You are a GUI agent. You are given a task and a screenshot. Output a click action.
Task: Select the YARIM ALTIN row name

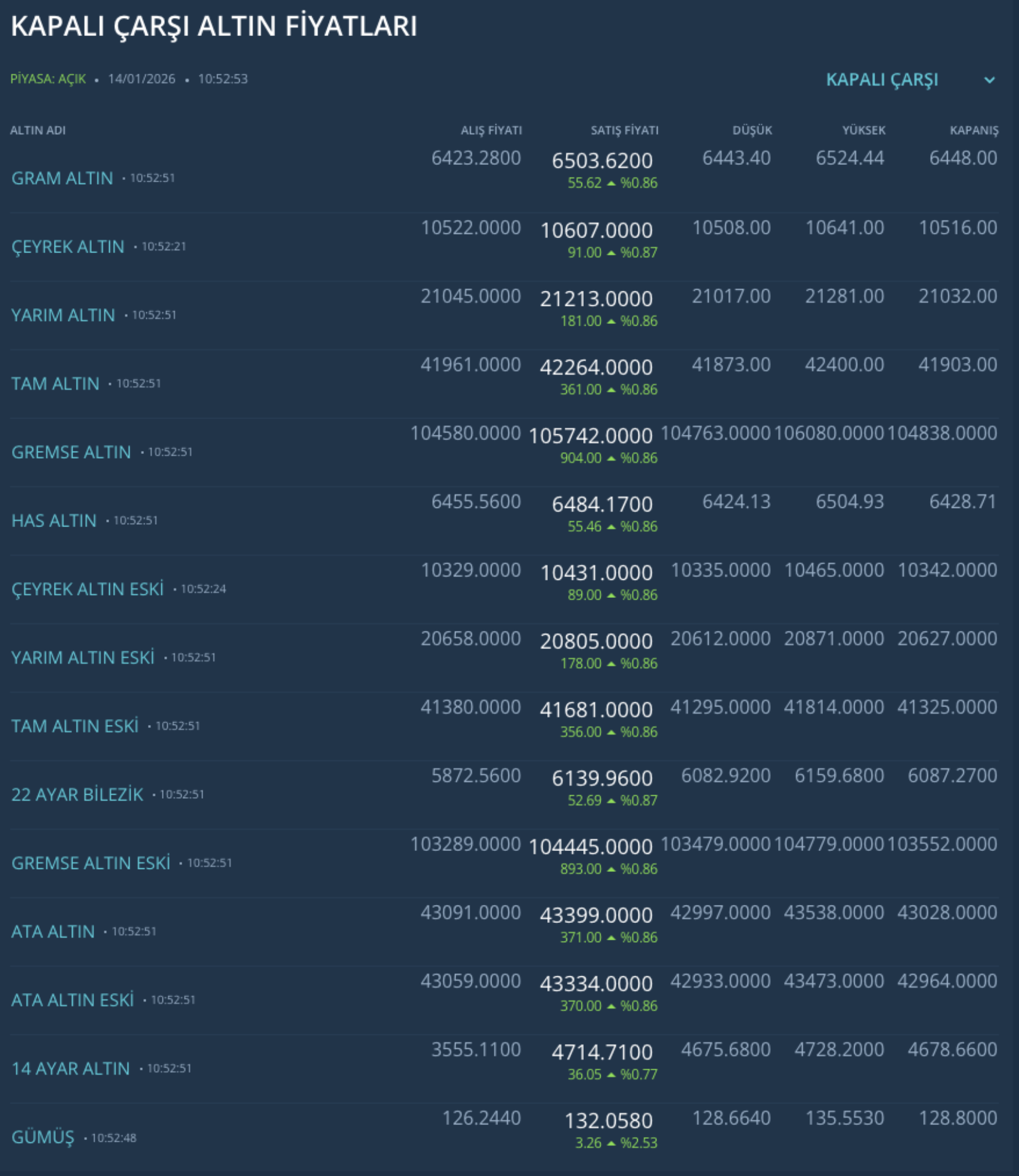tap(63, 315)
